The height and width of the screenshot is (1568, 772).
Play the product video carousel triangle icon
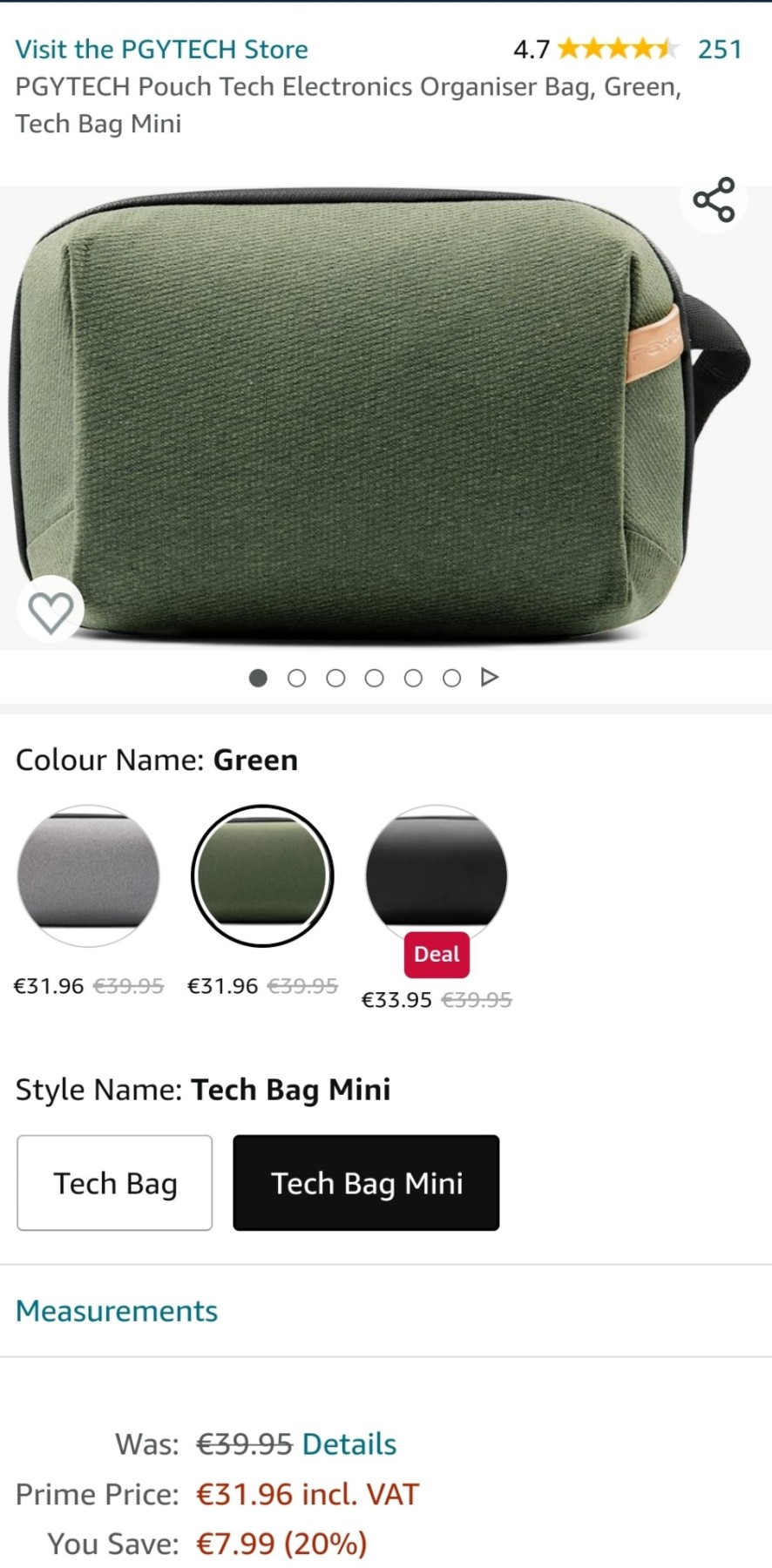(x=490, y=677)
